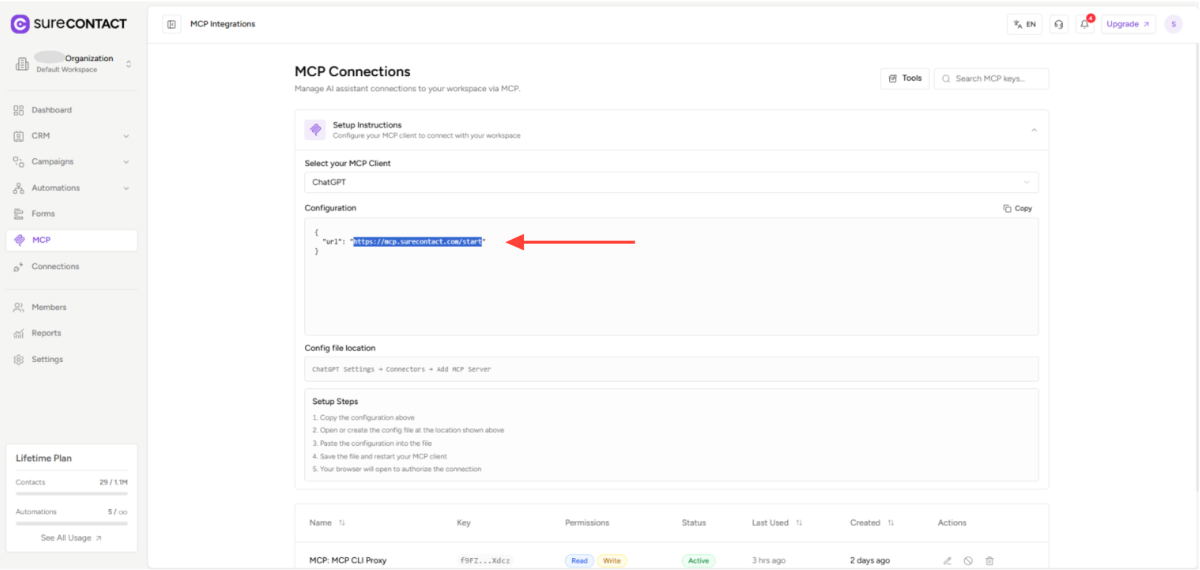
Task: Change language using the EN selector
Action: (x=1024, y=24)
